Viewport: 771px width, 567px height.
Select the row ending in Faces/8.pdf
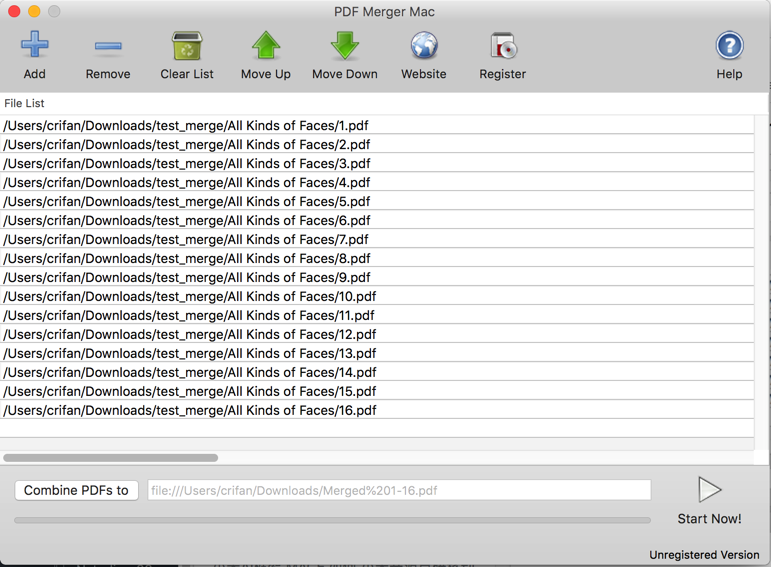coord(377,258)
